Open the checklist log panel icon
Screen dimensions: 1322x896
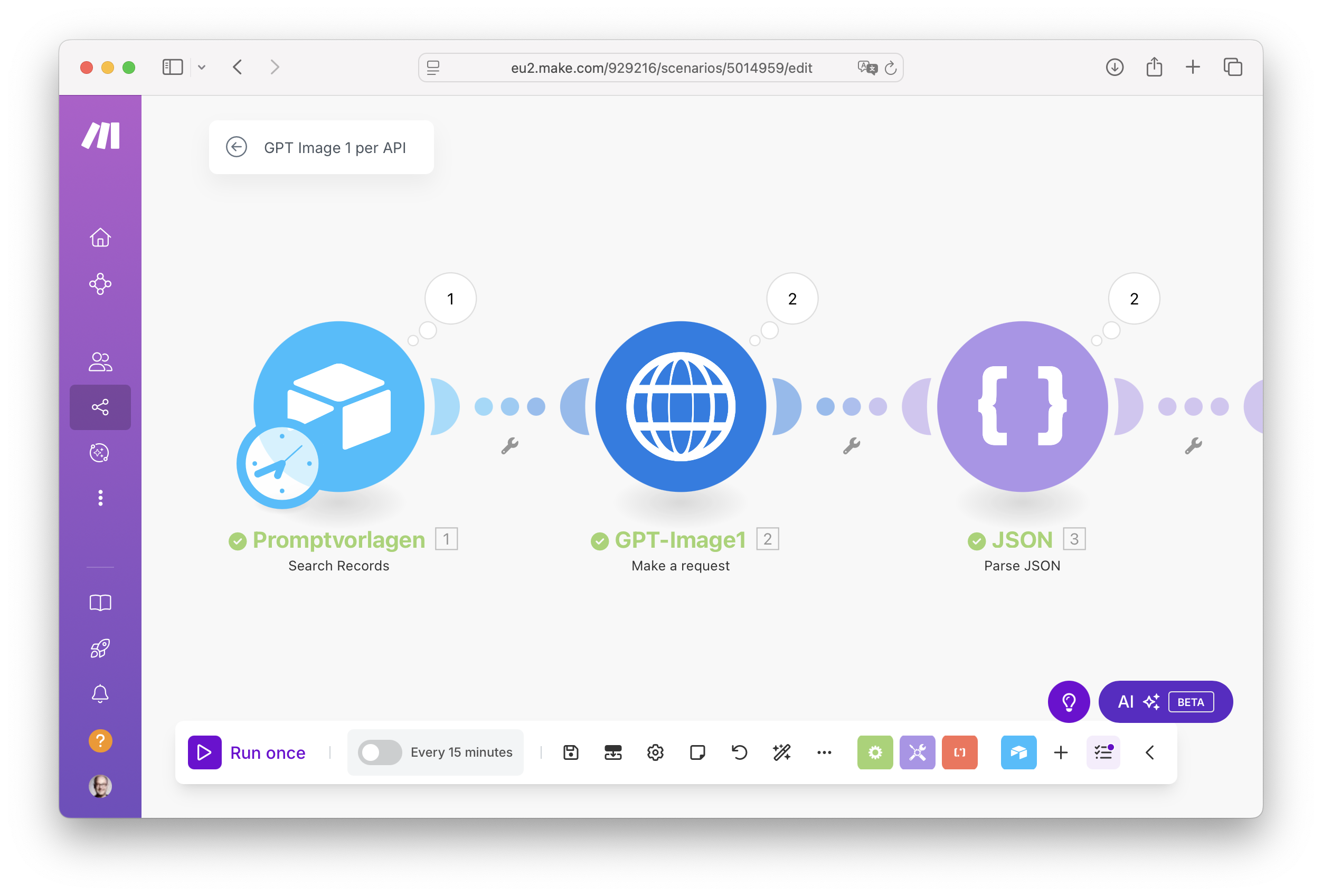pyautogui.click(x=1103, y=752)
